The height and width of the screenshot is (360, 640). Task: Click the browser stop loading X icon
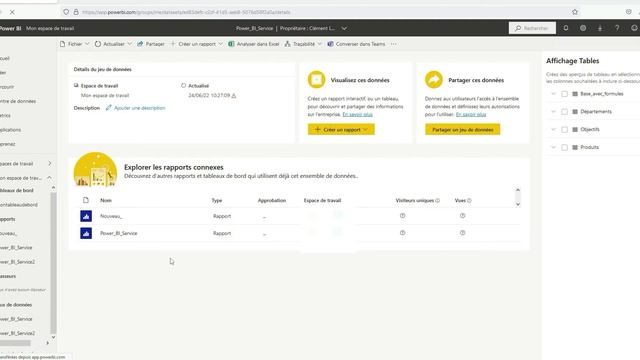pyautogui.click(x=12, y=12)
